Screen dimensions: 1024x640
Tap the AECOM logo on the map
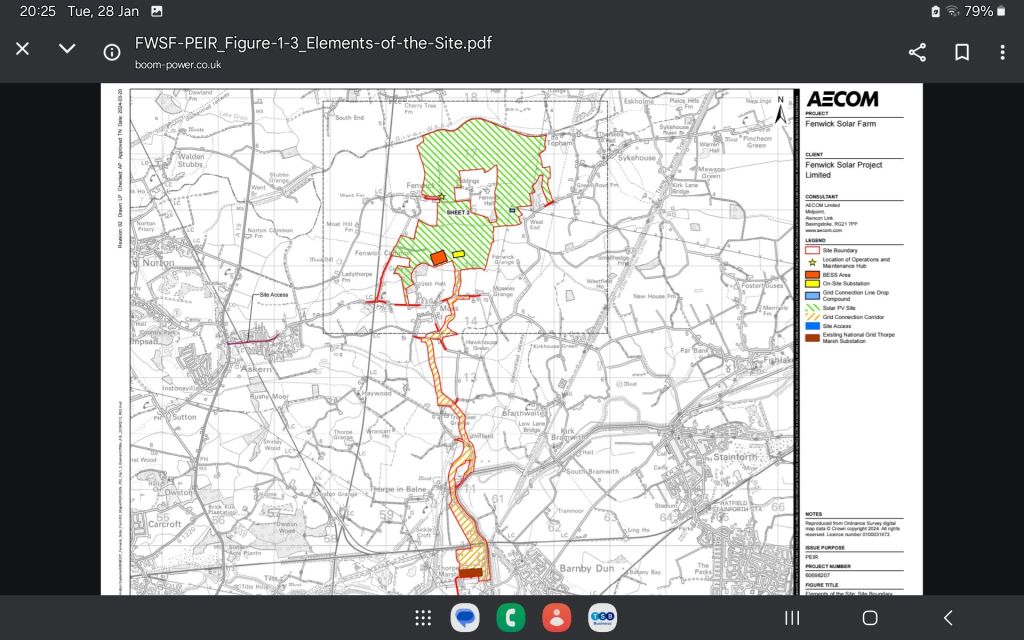842,99
